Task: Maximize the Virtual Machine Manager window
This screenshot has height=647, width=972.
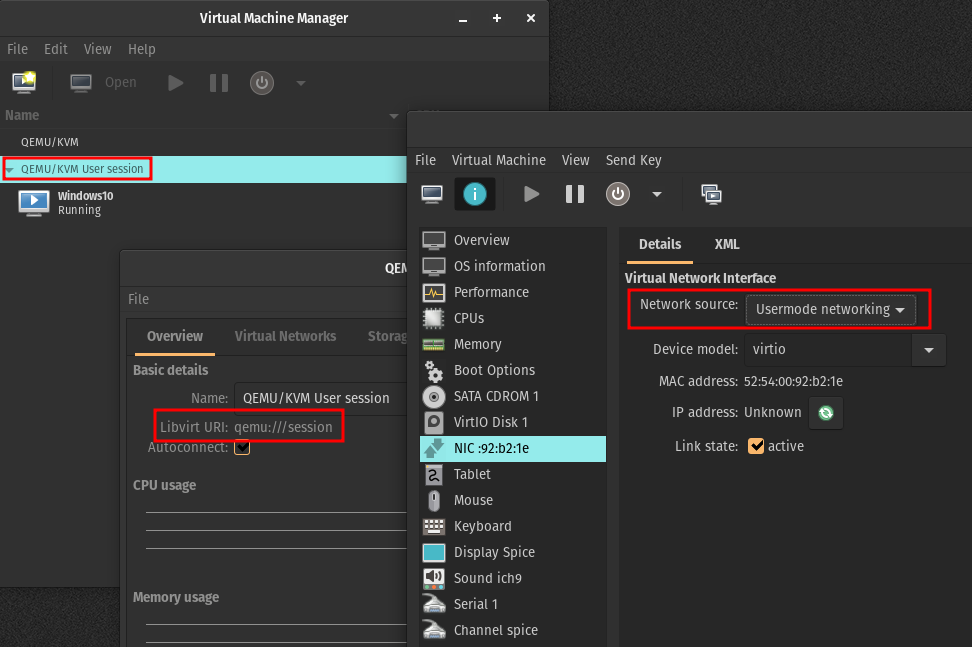Action: [x=497, y=19]
